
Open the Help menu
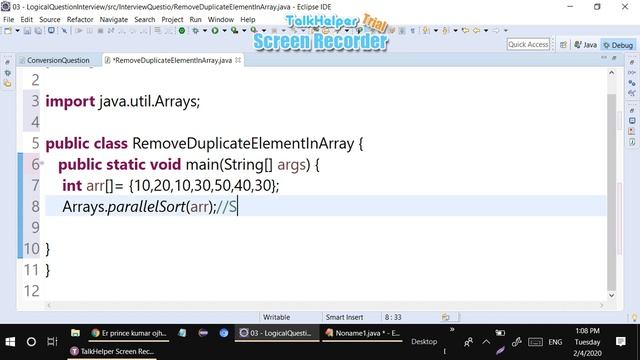[247, 20]
